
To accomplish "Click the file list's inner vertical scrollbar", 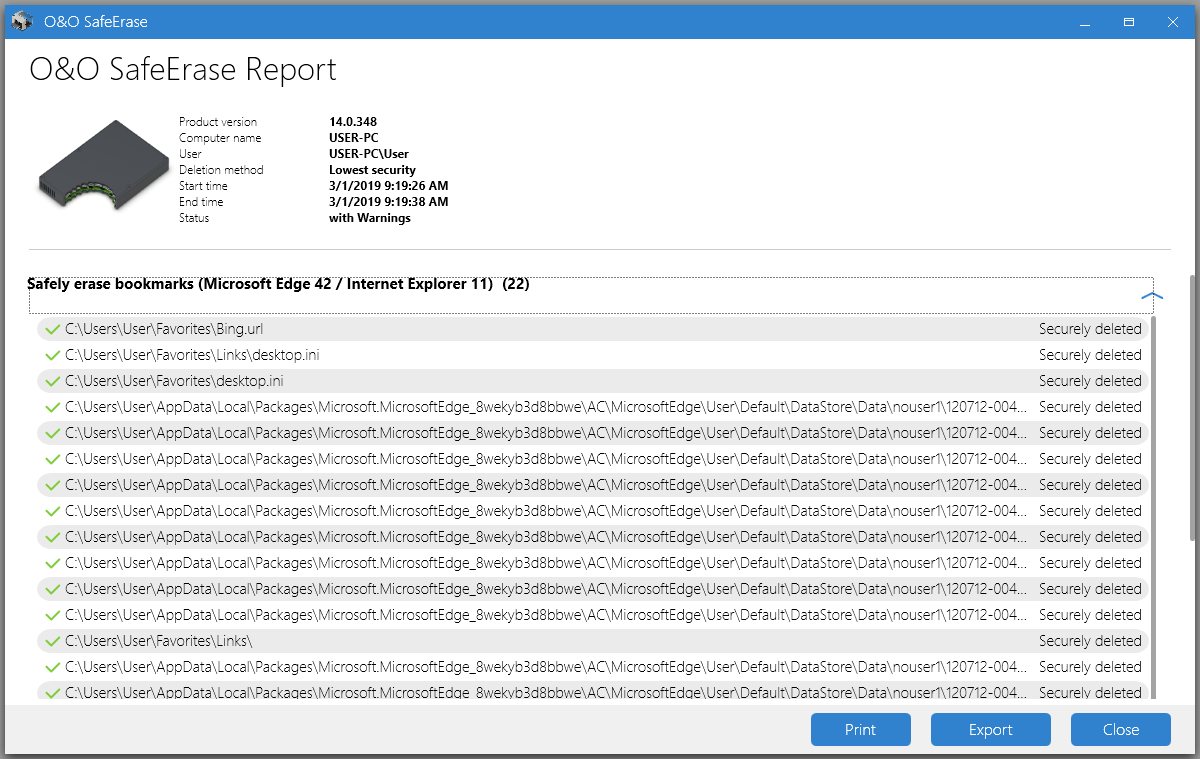I will (x=1156, y=508).
